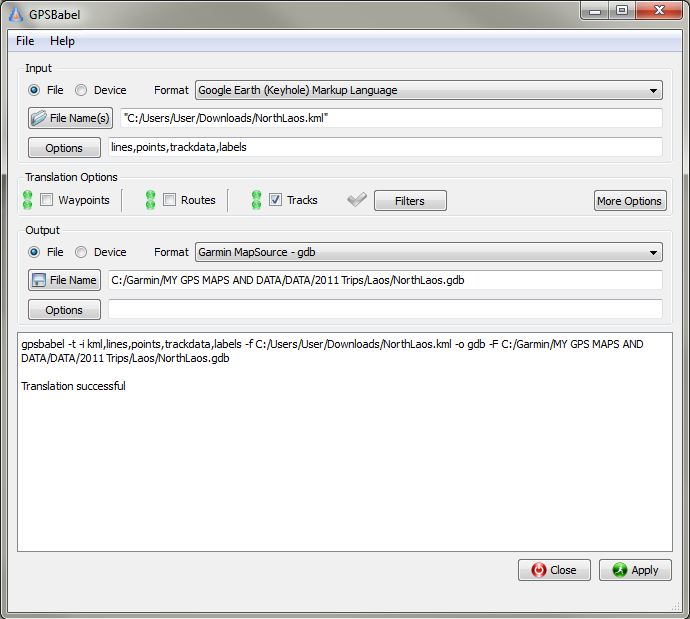Uncheck the Tracks checkbox
Viewport: 690px width, 619px height.
click(275, 200)
